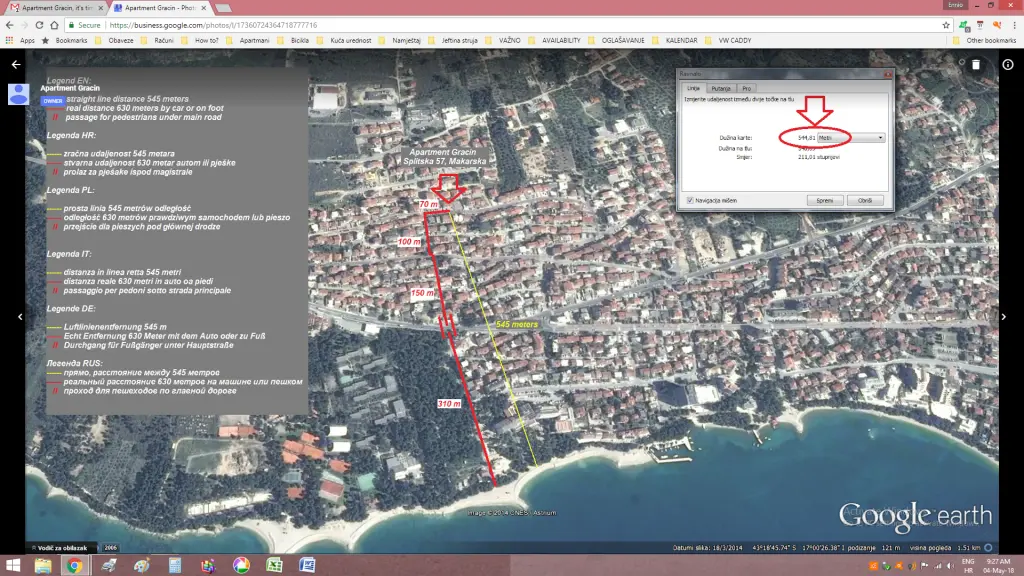Open Chrome from the Windows taskbar
Image resolution: width=1024 pixels, height=576 pixels.
(x=75, y=565)
